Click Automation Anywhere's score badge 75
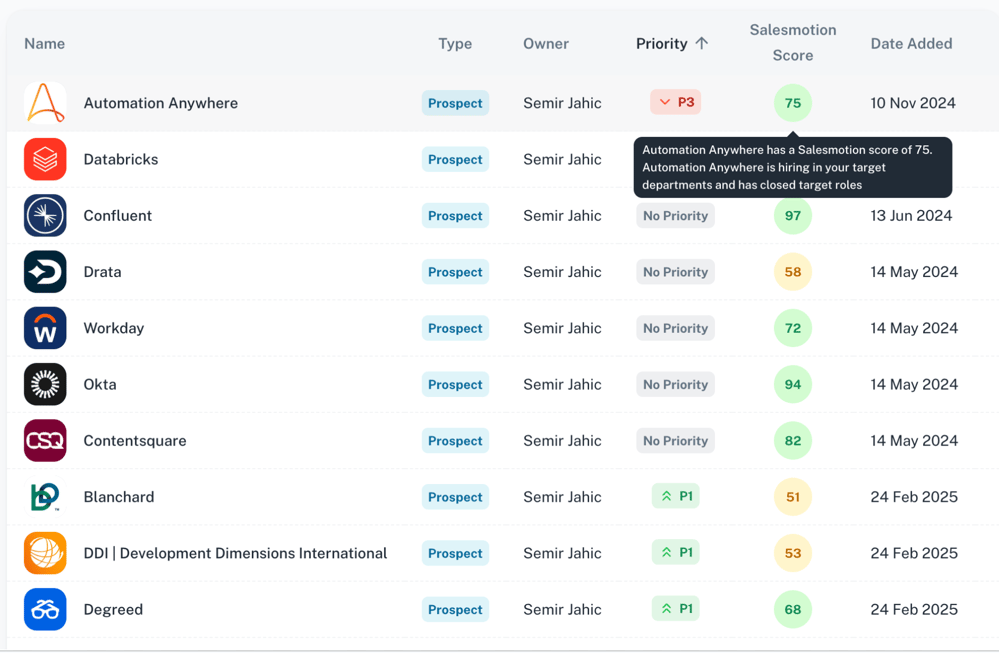Screen dimensions: 999x653 (793, 103)
